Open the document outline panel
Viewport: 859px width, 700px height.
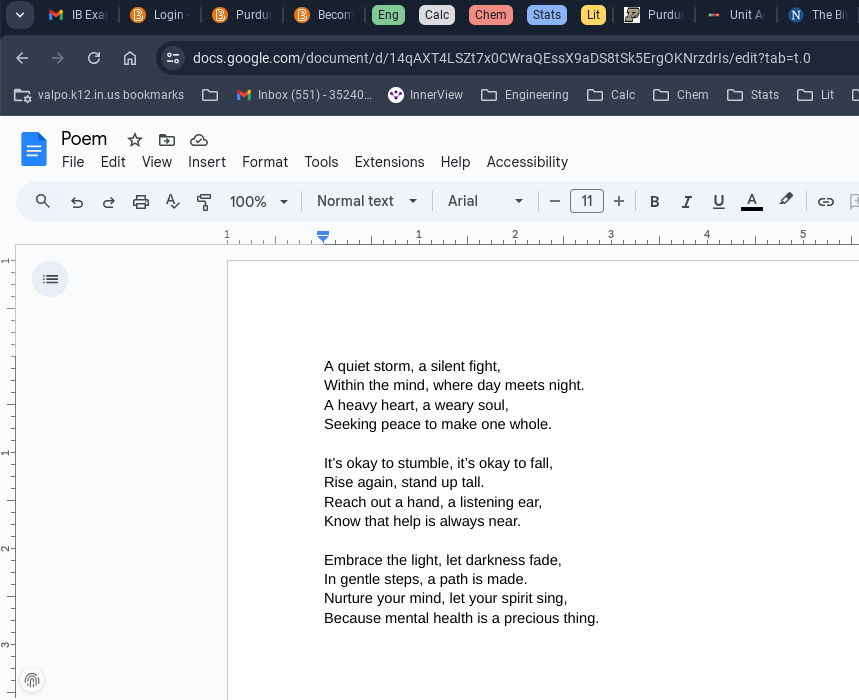click(50, 279)
